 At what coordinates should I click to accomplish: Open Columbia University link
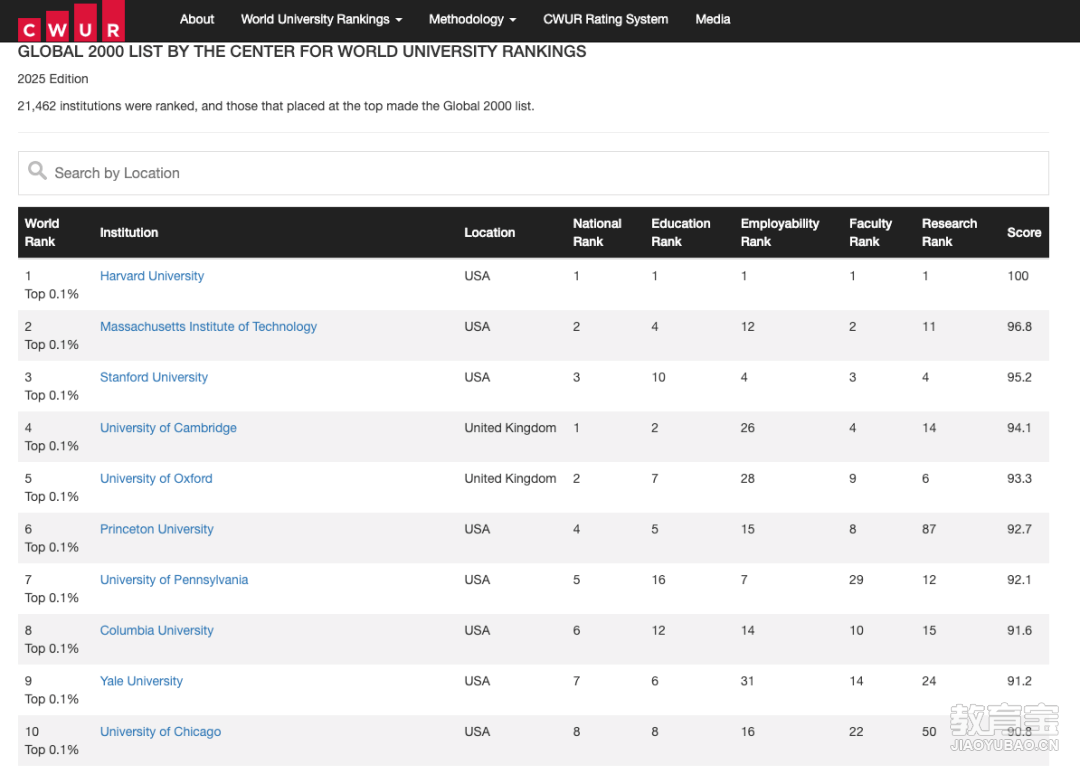tap(157, 630)
